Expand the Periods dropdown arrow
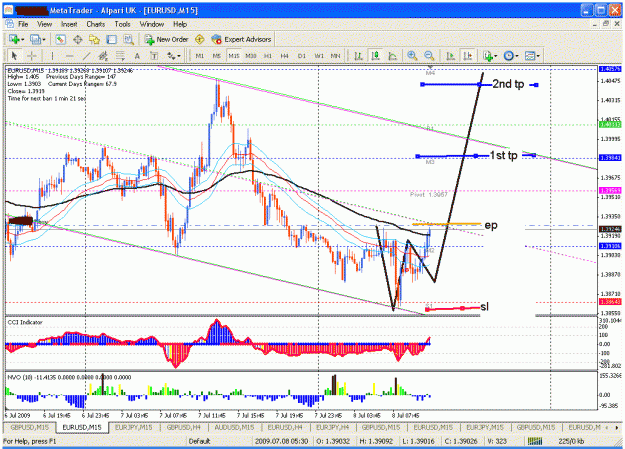Image resolution: width=625 pixels, height=449 pixels. click(x=517, y=56)
